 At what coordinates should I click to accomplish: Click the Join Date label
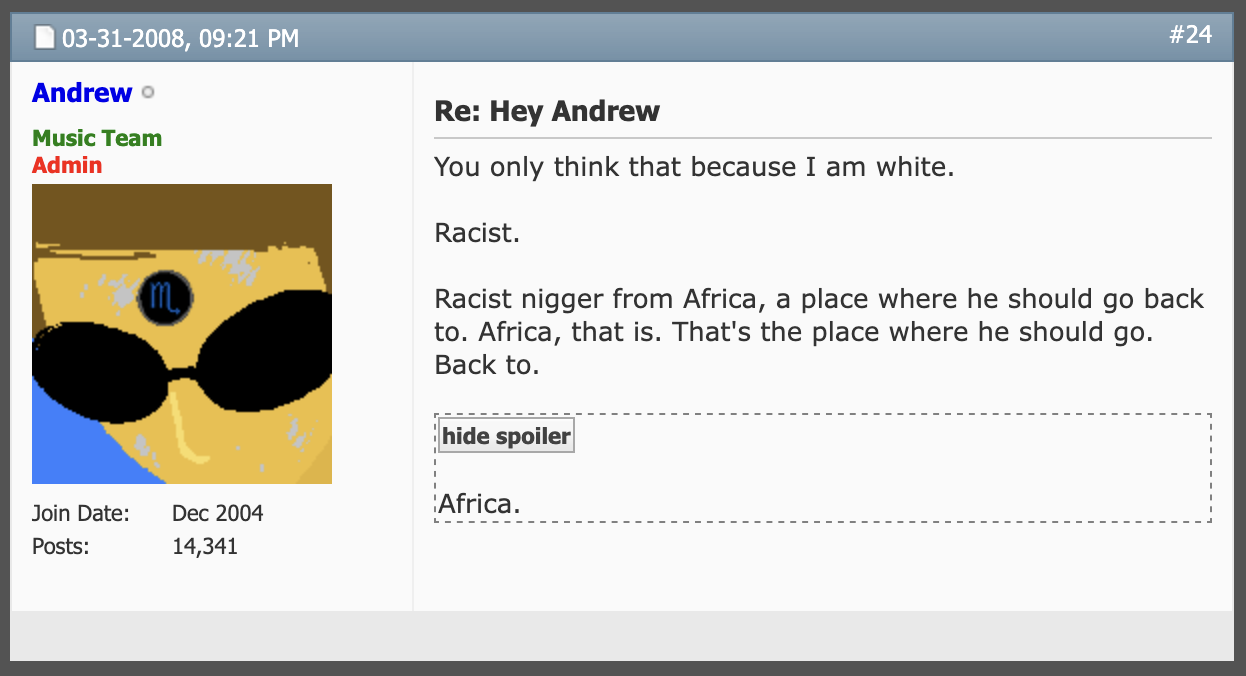[81, 514]
